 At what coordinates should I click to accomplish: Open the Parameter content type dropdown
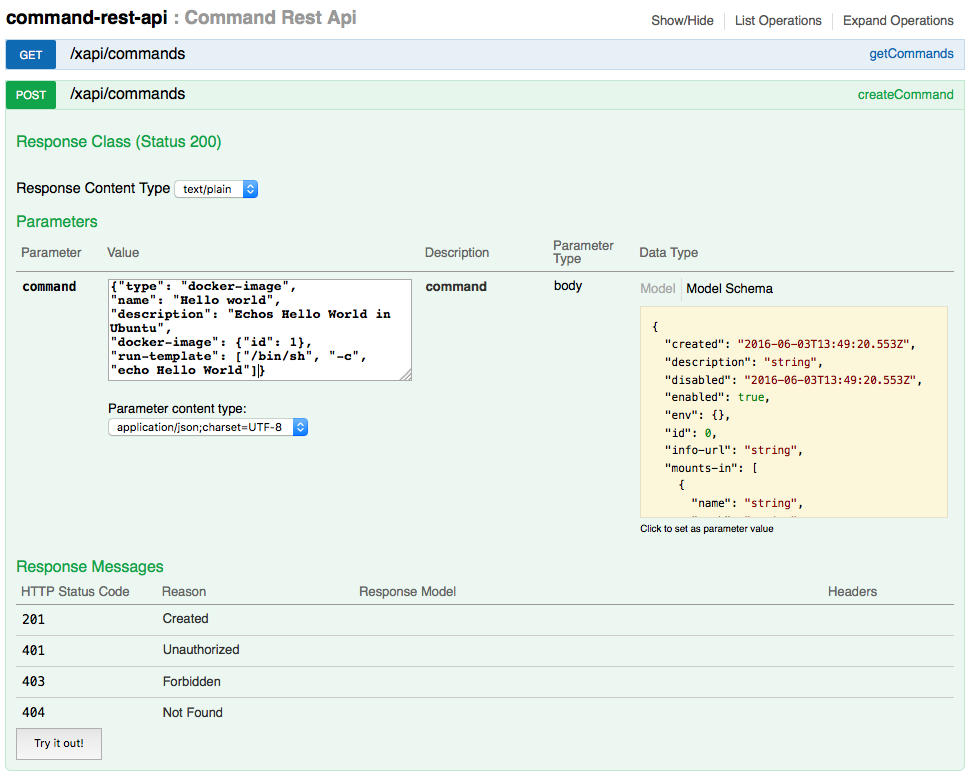208,427
